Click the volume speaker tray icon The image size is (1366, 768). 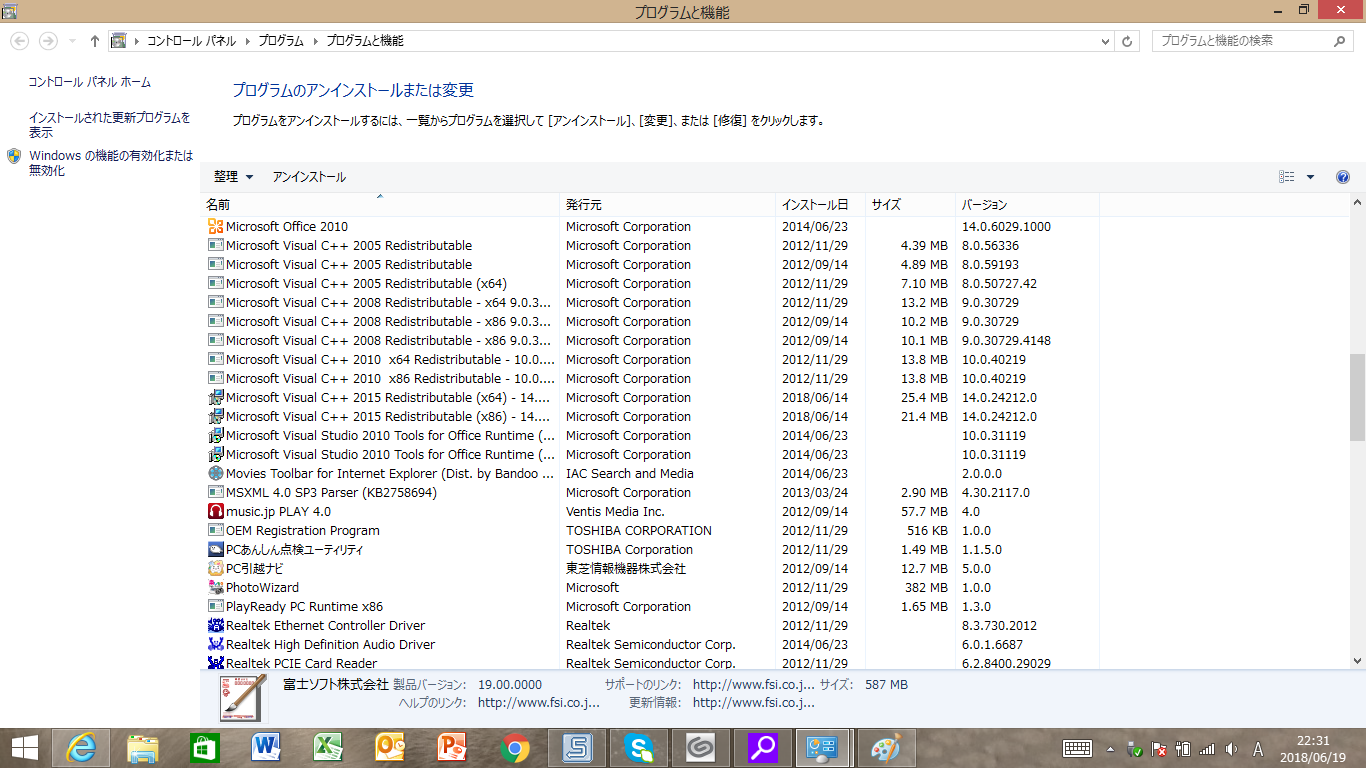coord(1232,749)
